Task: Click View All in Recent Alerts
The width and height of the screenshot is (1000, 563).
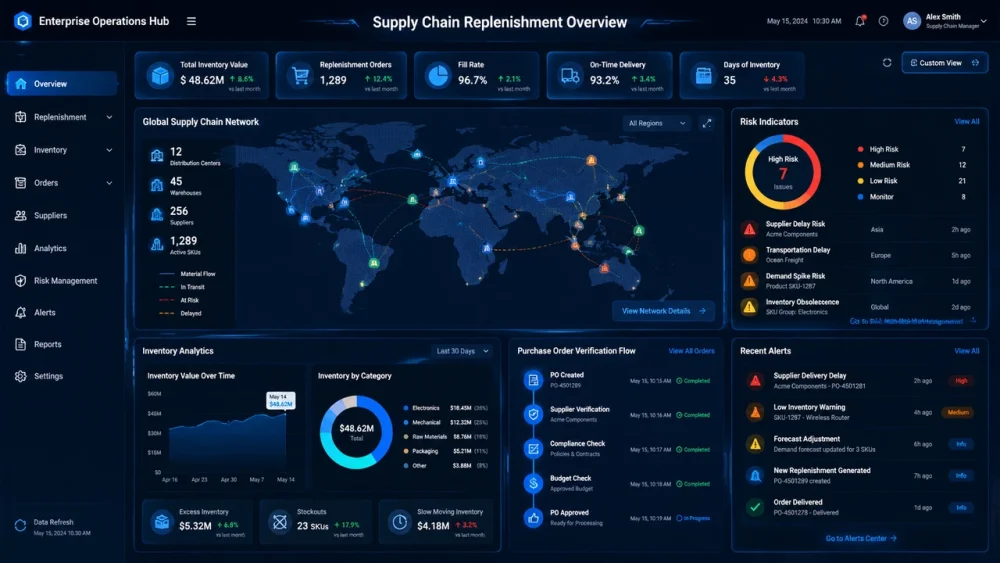Action: 967,351
